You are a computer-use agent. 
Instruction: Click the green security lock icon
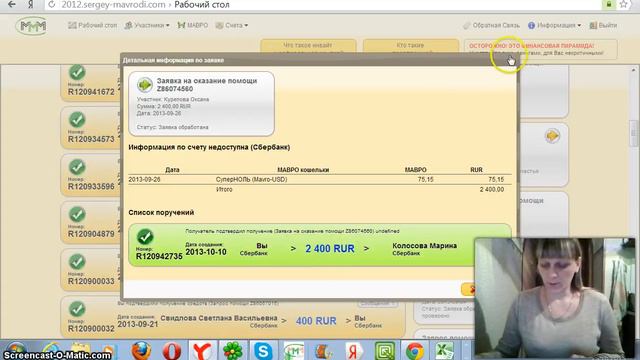click(609, 4)
